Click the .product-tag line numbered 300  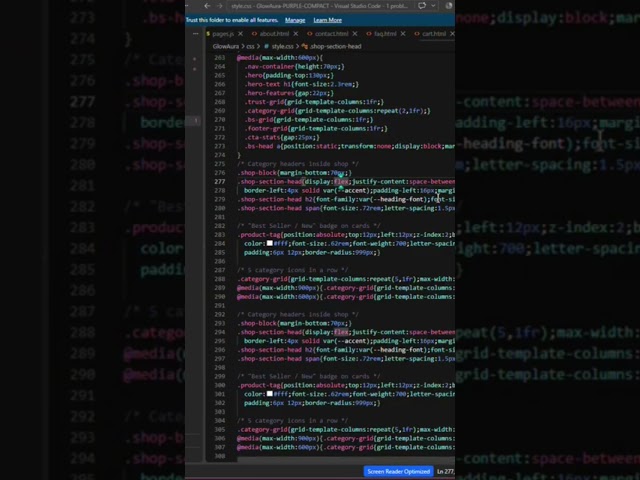346,385
